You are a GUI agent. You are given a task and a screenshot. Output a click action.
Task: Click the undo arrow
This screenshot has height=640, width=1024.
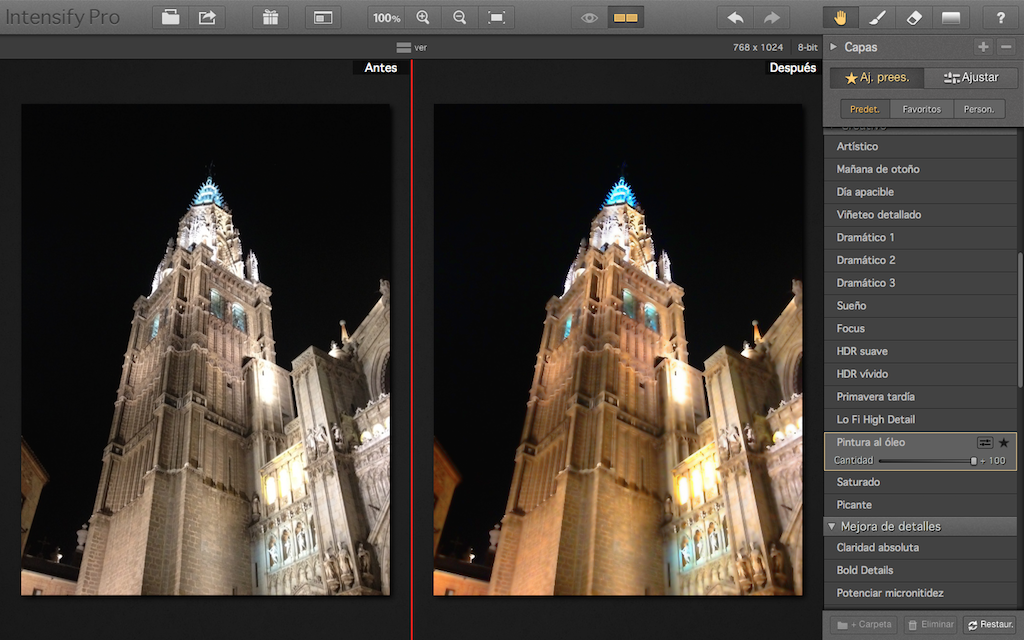(x=735, y=18)
